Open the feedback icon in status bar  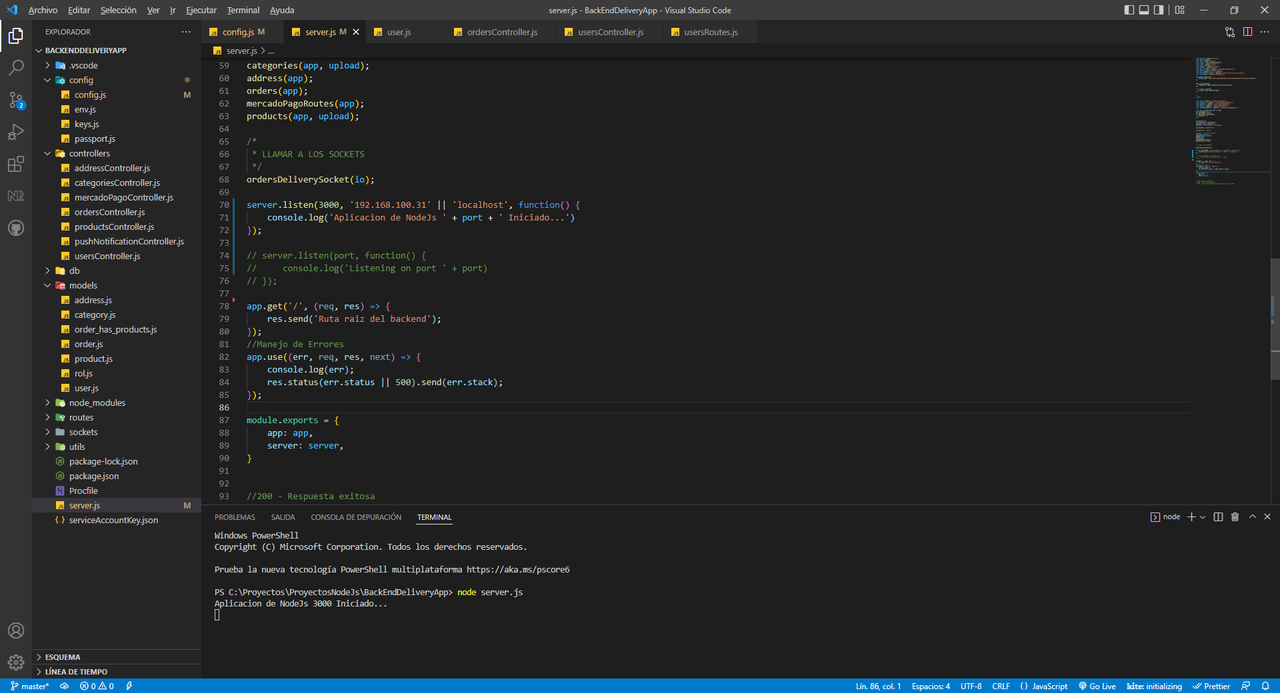(1245, 686)
